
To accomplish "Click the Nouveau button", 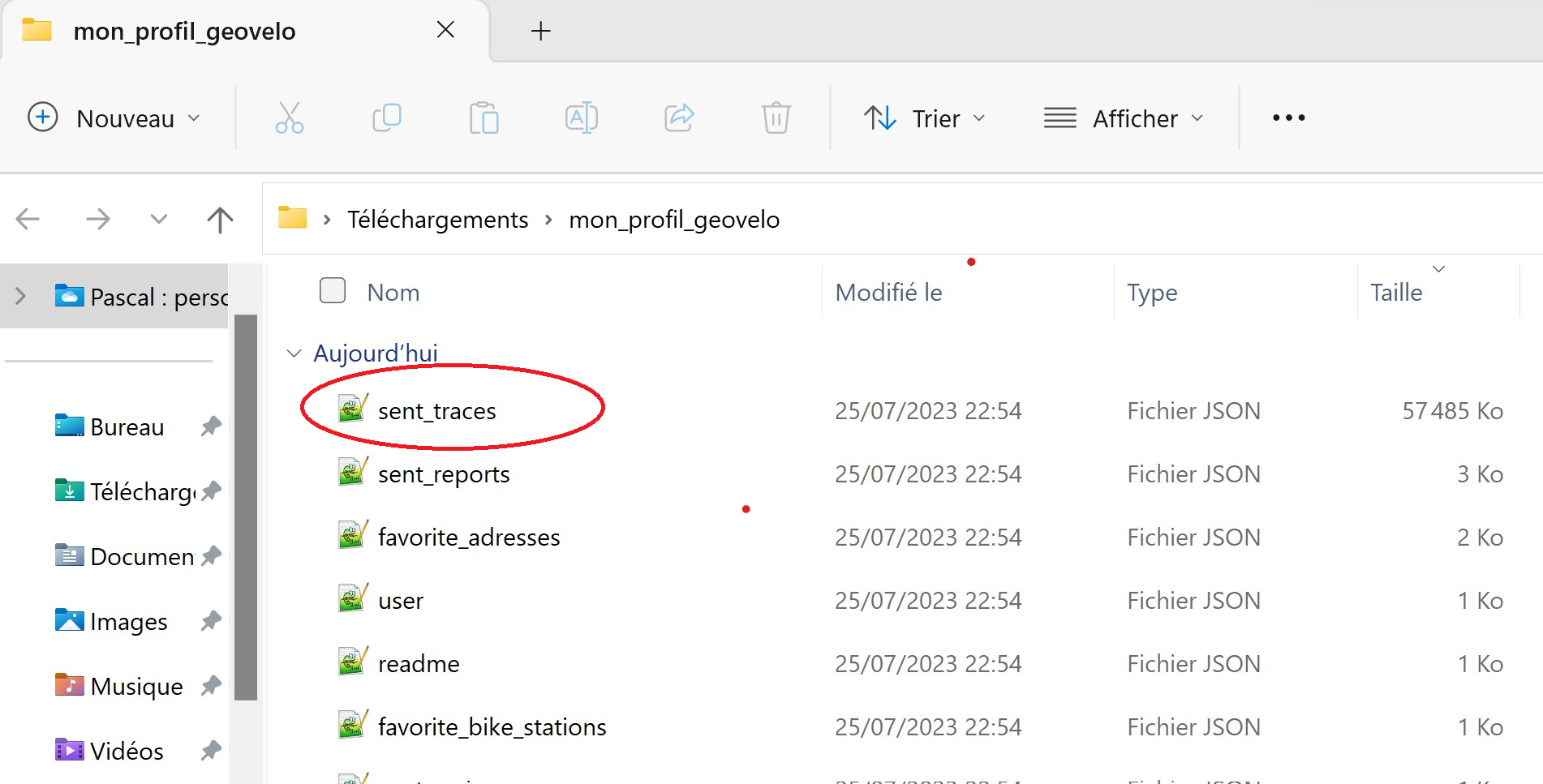I will [114, 118].
